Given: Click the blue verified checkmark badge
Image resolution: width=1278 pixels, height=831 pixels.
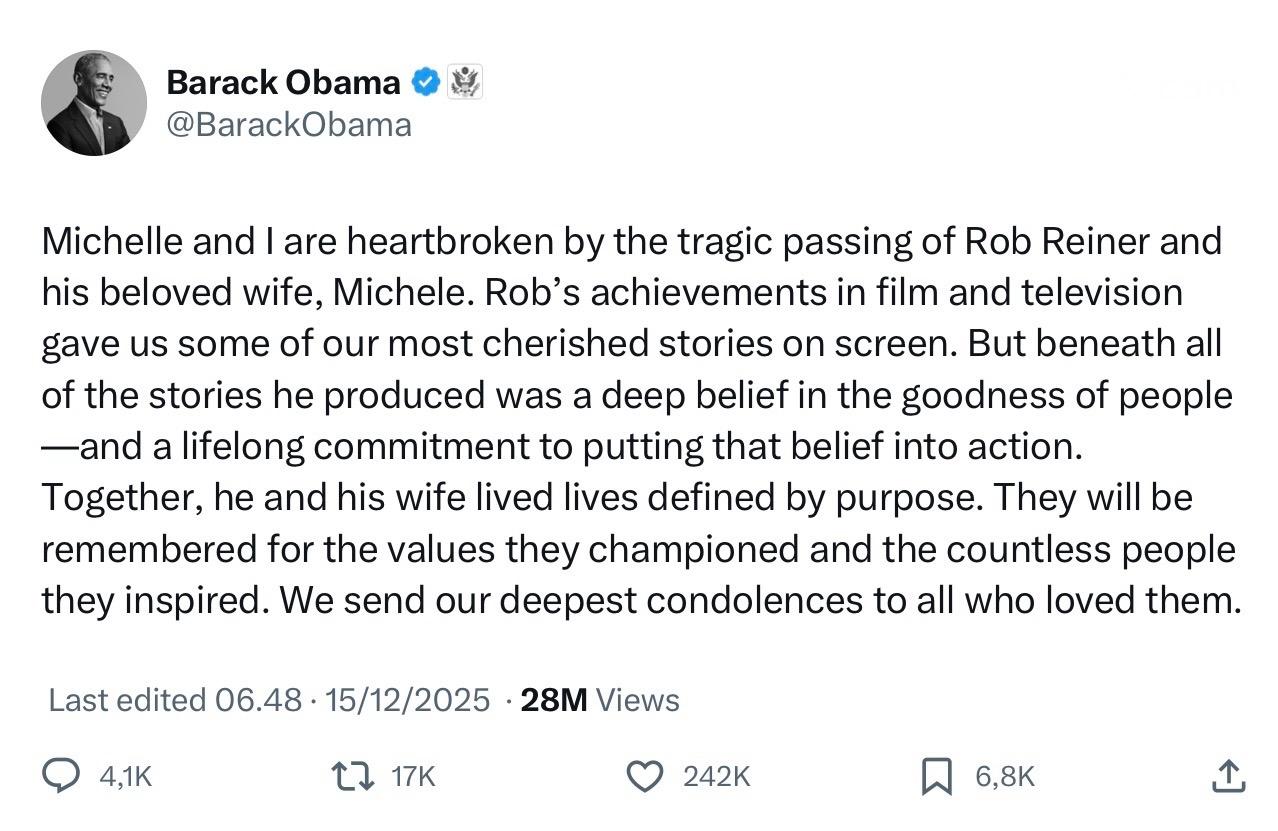Looking at the screenshot, I should coord(426,82).
